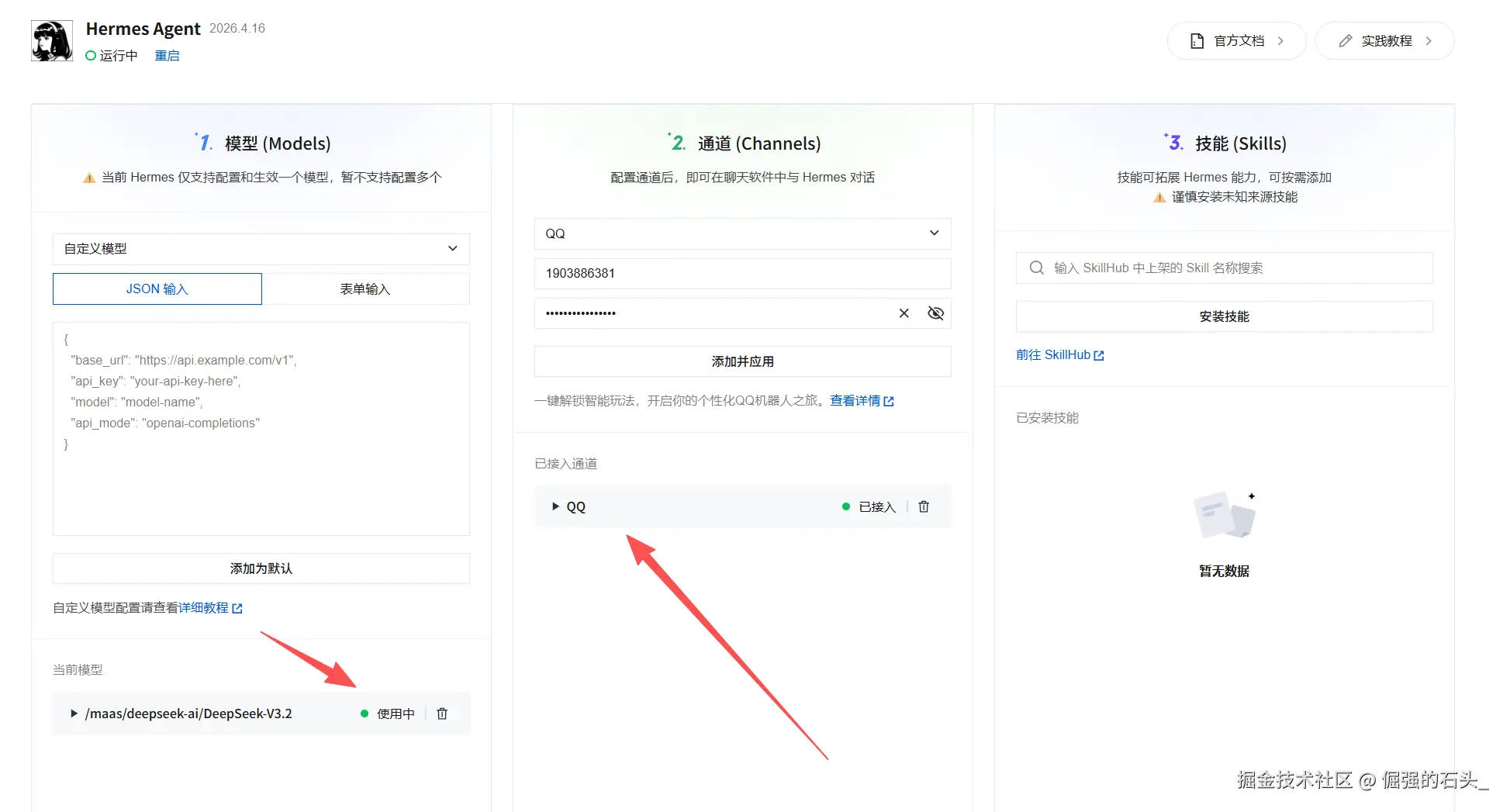Click the 添加为默认 button
1510x812 pixels.
pyautogui.click(x=261, y=568)
